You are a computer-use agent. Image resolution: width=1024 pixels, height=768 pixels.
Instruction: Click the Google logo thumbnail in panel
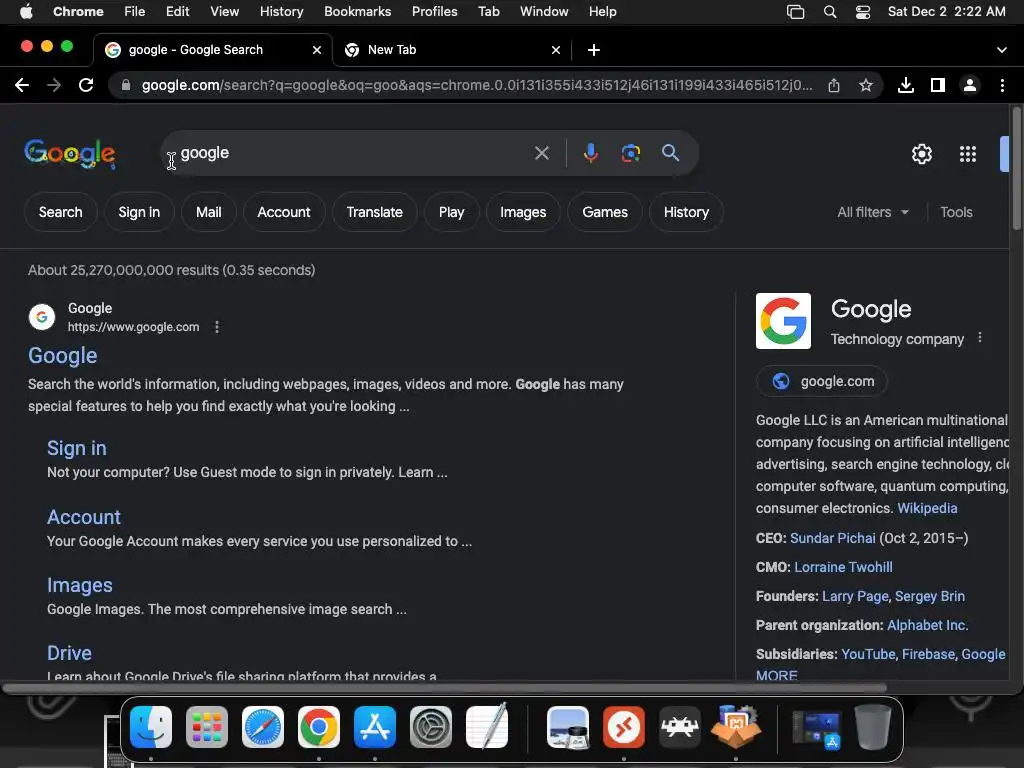[x=783, y=321]
